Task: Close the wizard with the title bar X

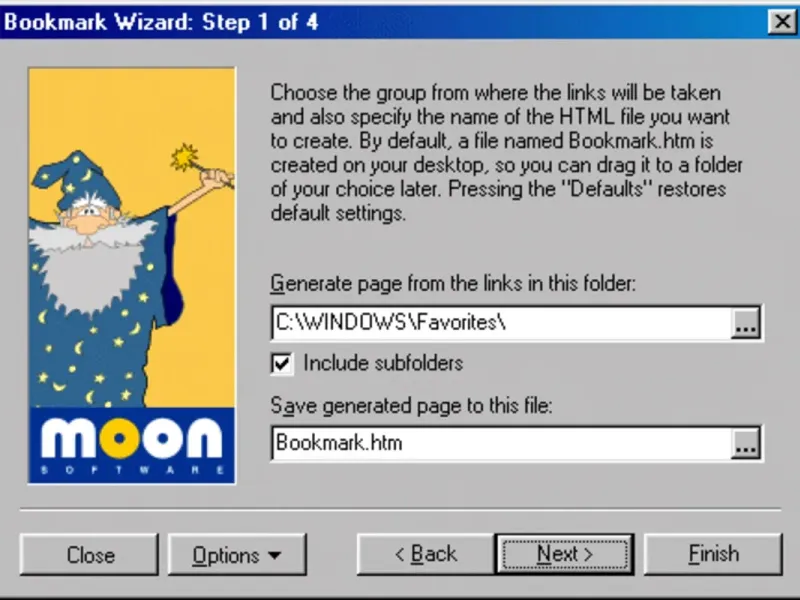Action: [x=782, y=22]
